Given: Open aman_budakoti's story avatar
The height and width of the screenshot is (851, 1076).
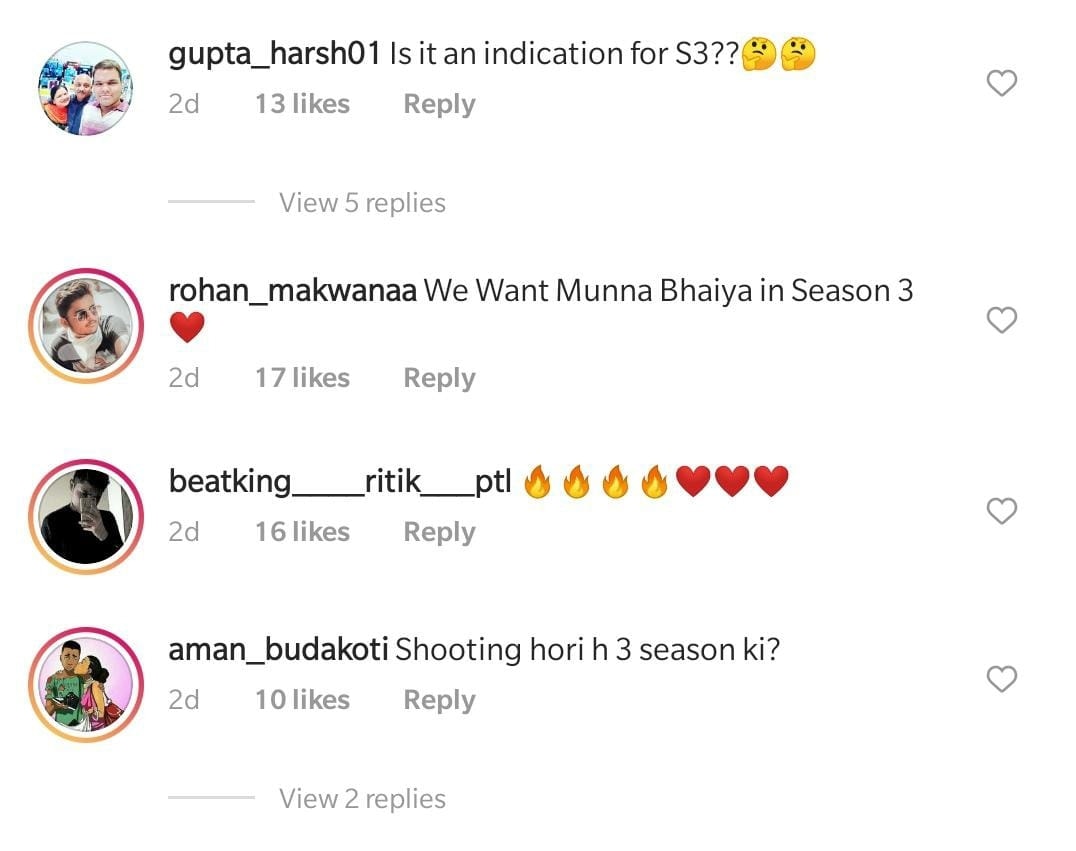Looking at the screenshot, I should click(86, 684).
